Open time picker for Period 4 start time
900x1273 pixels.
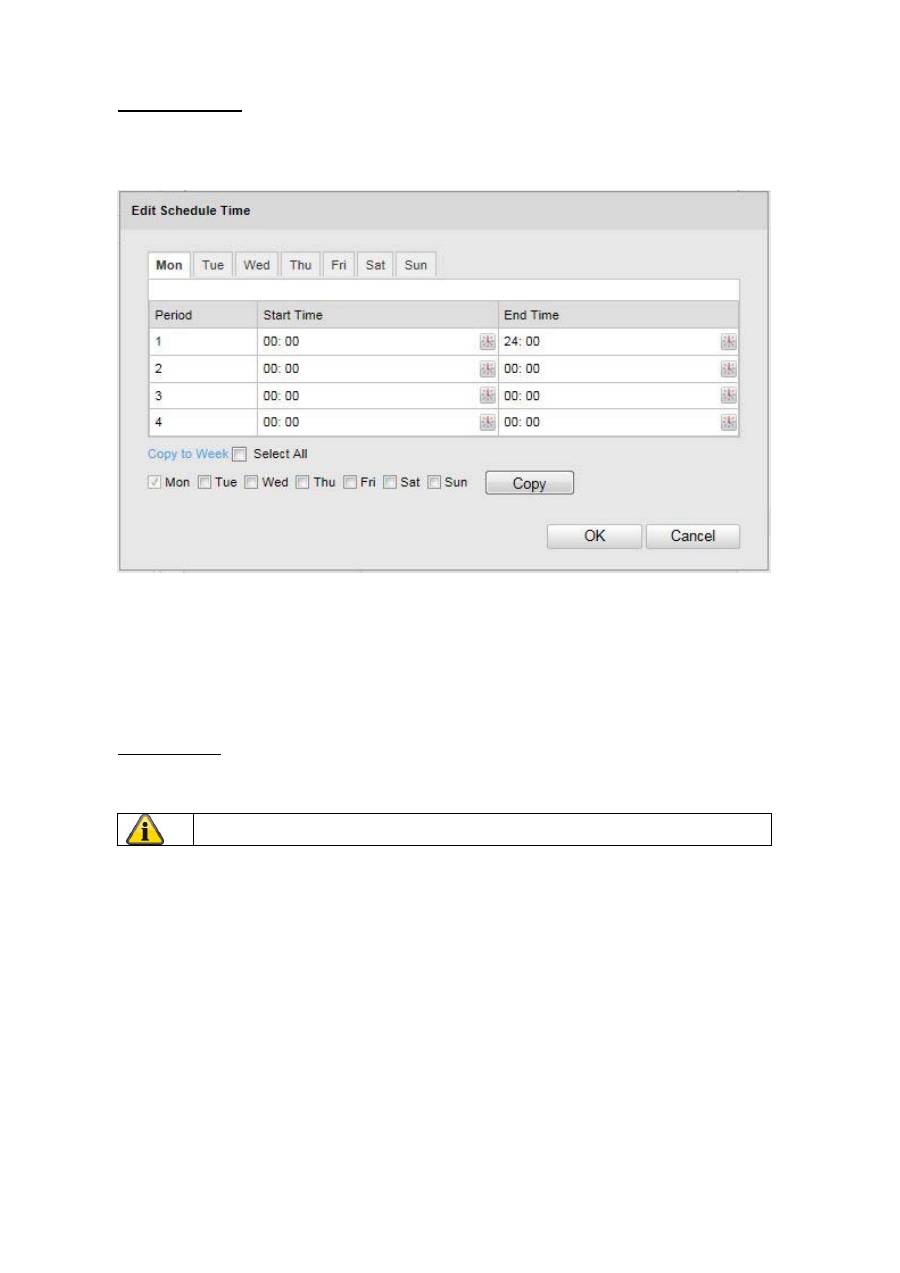pos(487,422)
